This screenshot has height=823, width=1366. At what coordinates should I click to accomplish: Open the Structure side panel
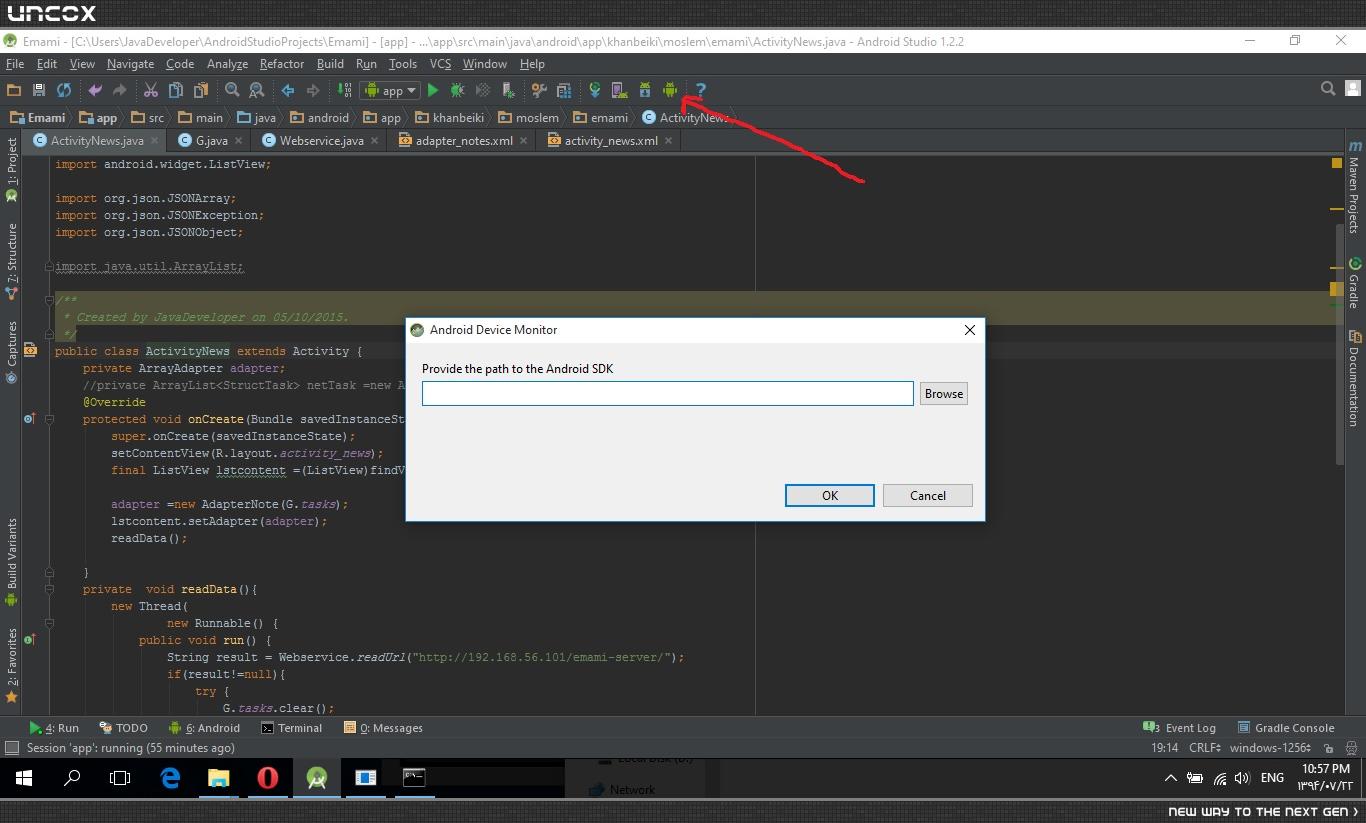tap(11, 261)
